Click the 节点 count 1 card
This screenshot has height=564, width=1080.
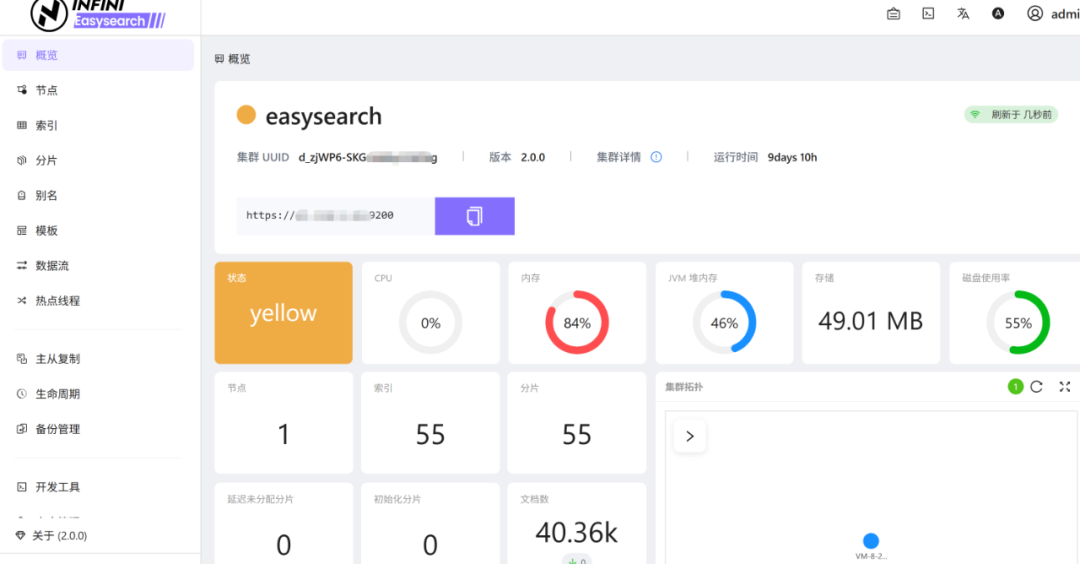pos(283,423)
